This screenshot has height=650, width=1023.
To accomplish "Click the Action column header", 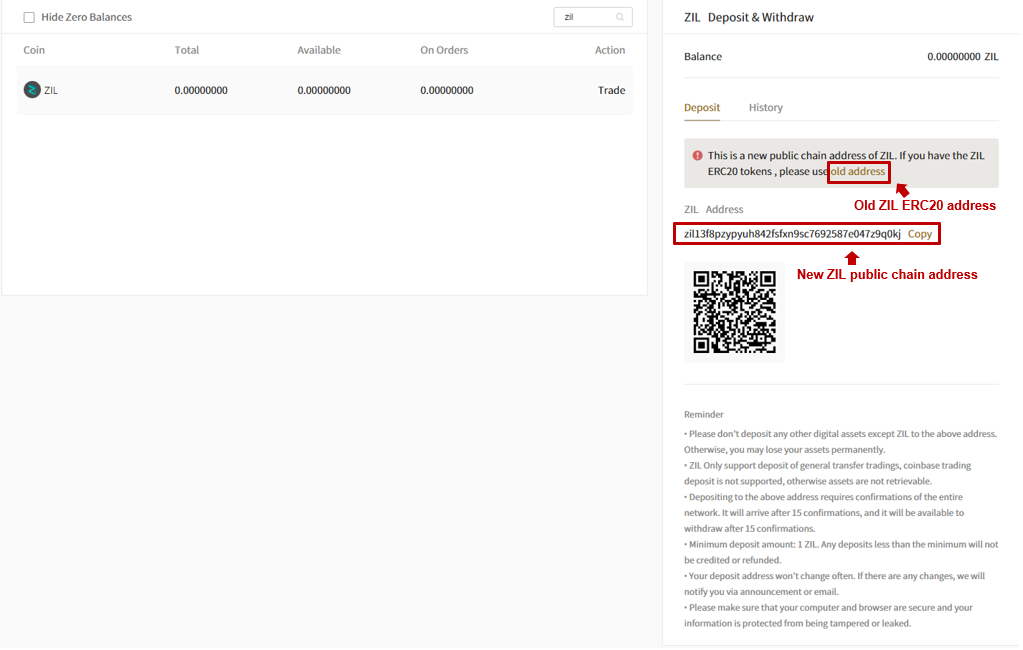I will tap(610, 50).
